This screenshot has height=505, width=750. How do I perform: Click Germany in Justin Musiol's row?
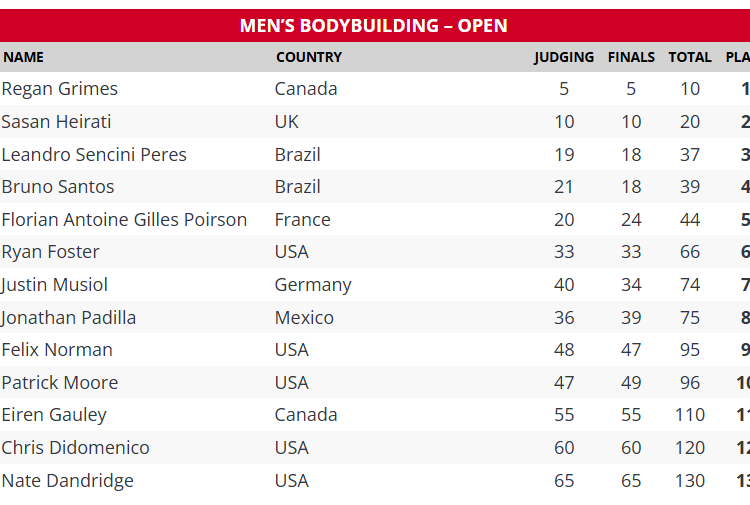313,285
